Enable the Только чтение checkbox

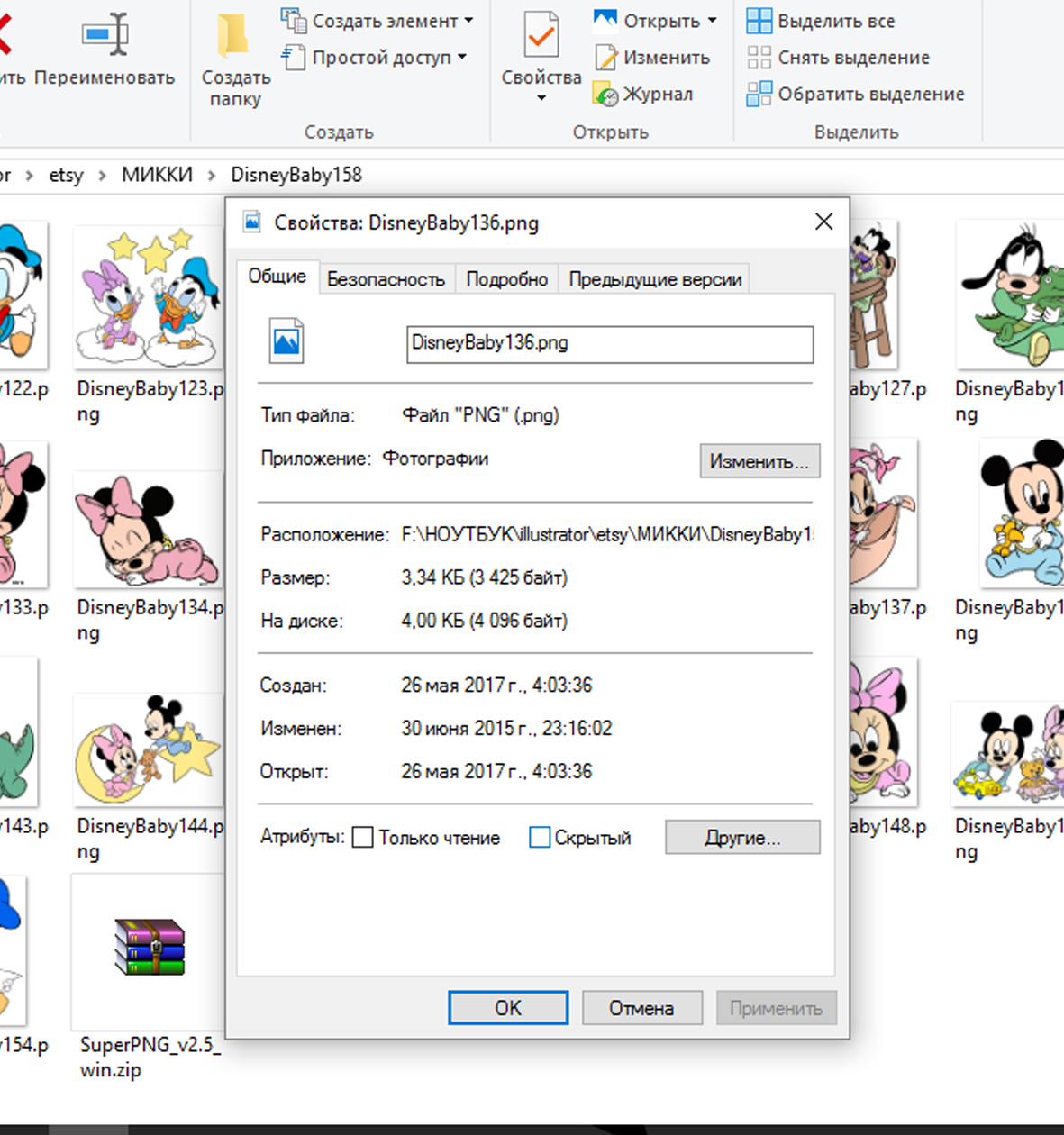pos(362,838)
